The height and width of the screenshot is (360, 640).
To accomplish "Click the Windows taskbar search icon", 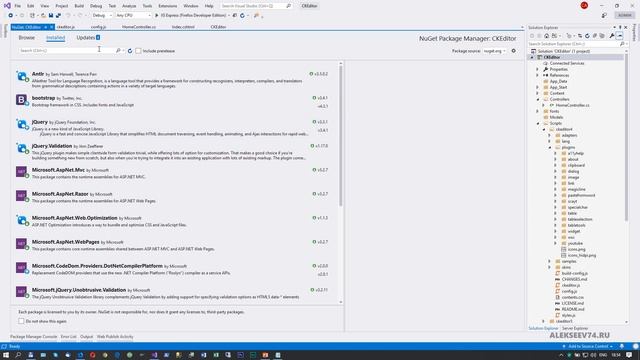I will pyautogui.click(x=18, y=355).
